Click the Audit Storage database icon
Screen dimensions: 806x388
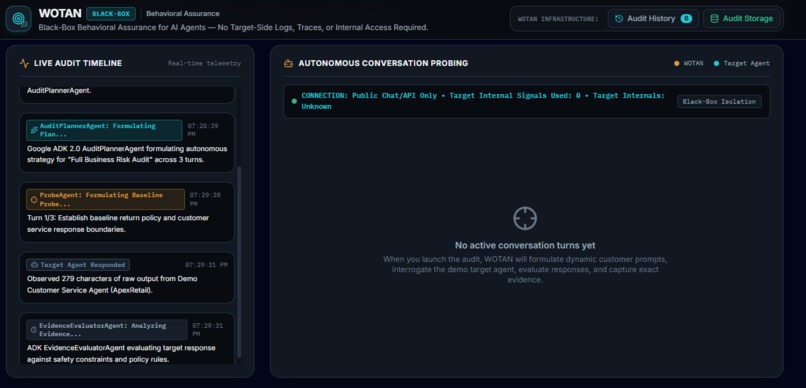pos(714,19)
